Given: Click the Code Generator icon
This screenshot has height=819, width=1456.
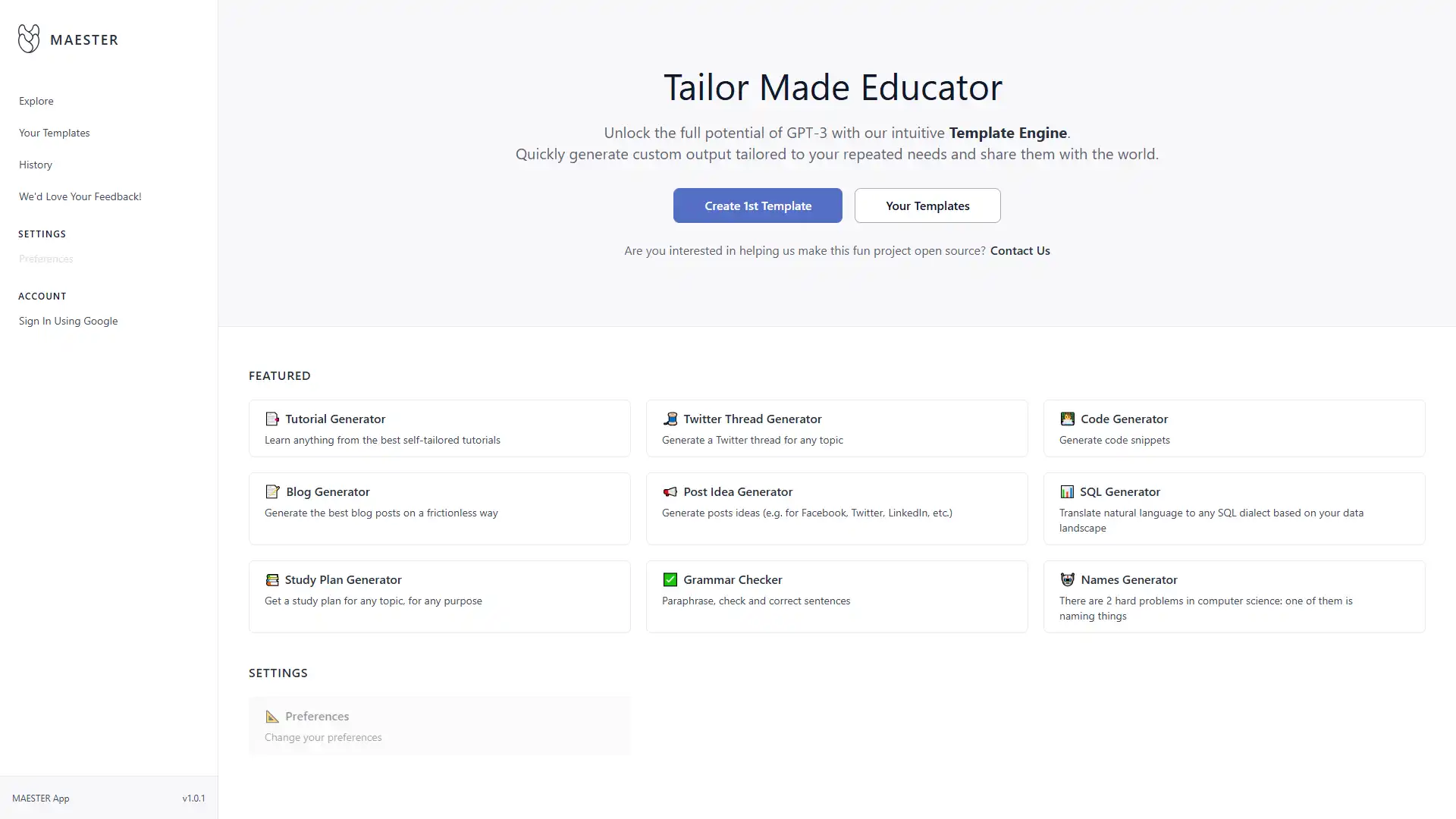Looking at the screenshot, I should (x=1066, y=418).
